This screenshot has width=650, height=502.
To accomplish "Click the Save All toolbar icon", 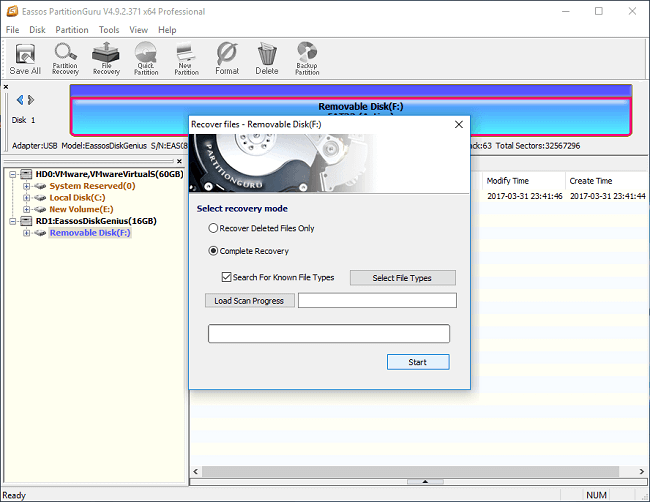I will (x=25, y=59).
